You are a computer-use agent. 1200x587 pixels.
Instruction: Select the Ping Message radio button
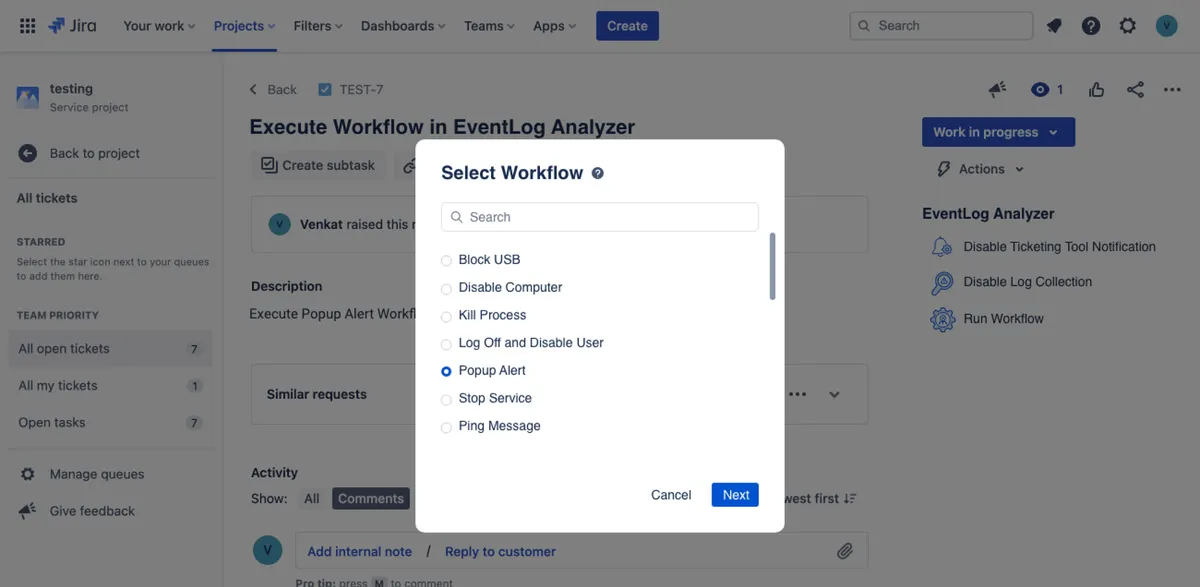[x=446, y=427]
